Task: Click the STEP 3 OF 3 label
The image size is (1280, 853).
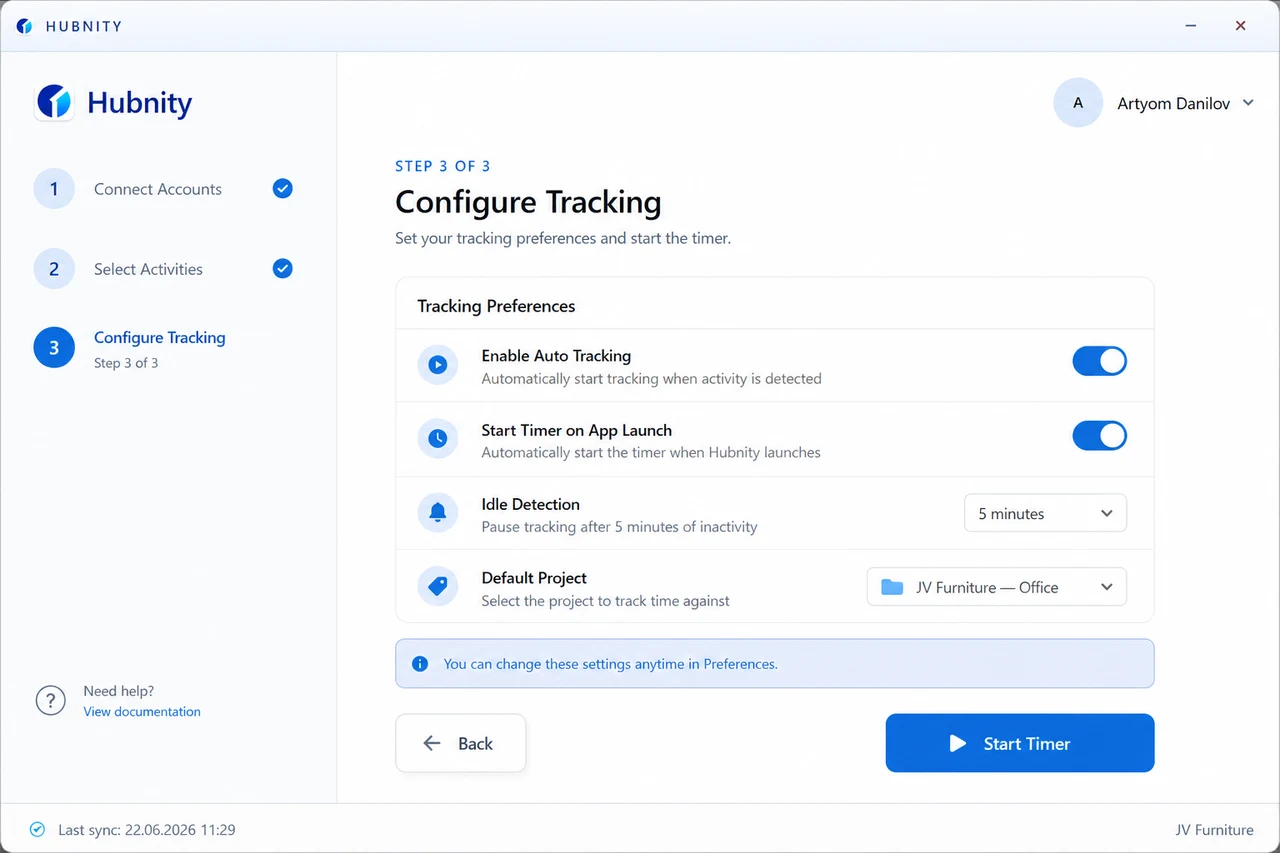Action: (443, 166)
